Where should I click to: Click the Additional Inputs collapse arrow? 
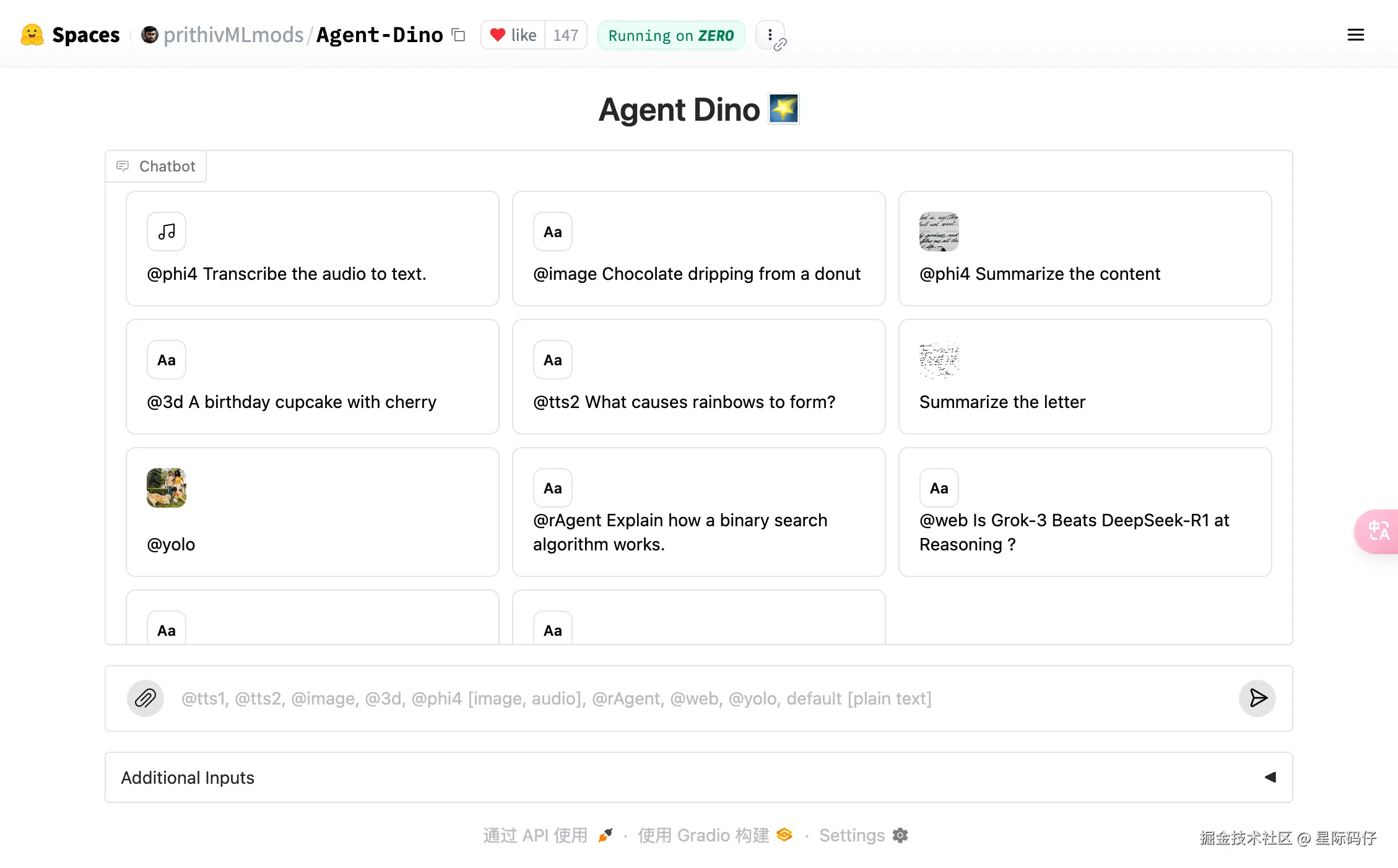click(1270, 778)
